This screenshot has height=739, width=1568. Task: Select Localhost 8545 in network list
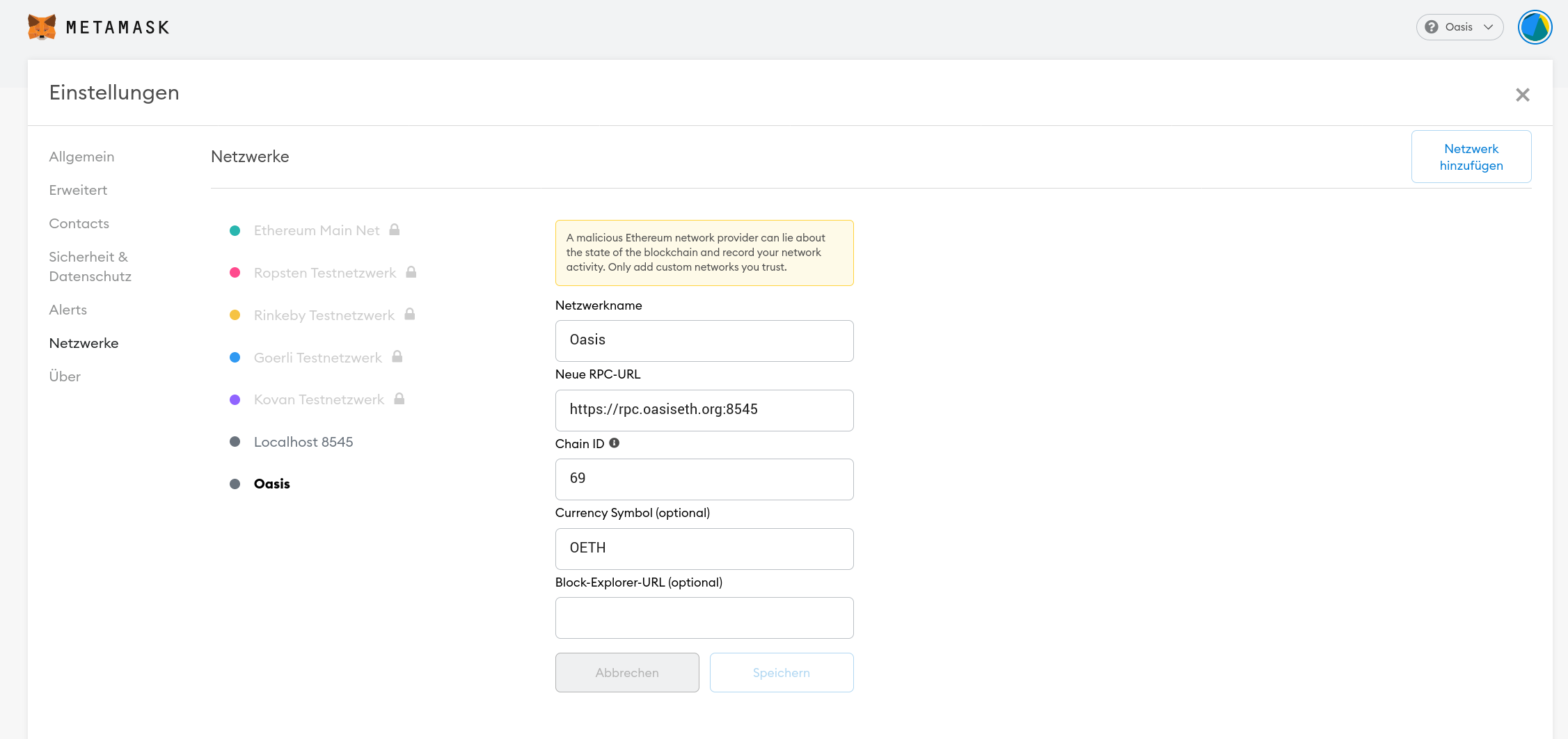(303, 442)
